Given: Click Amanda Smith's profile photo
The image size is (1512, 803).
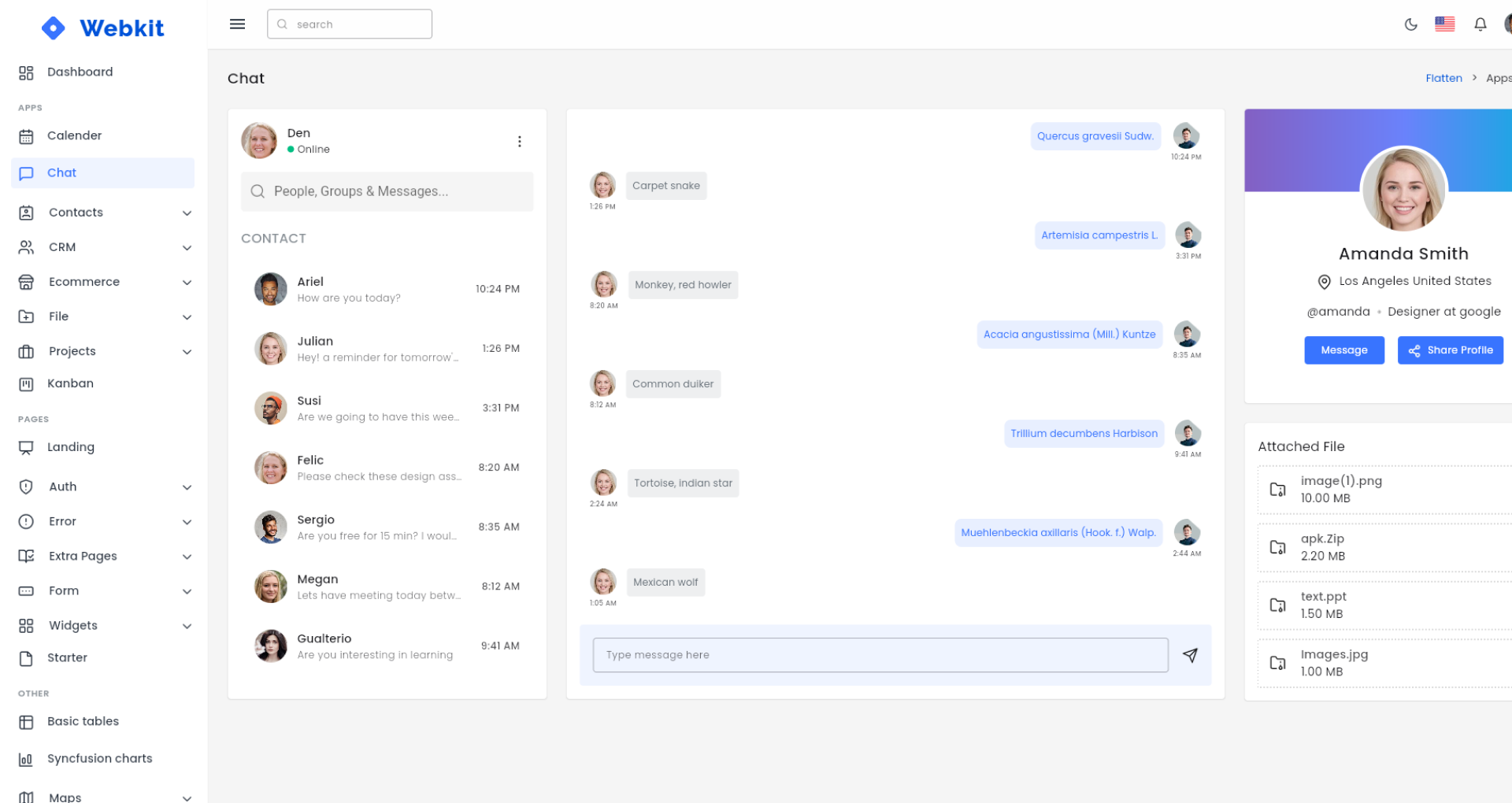Looking at the screenshot, I should (x=1403, y=189).
